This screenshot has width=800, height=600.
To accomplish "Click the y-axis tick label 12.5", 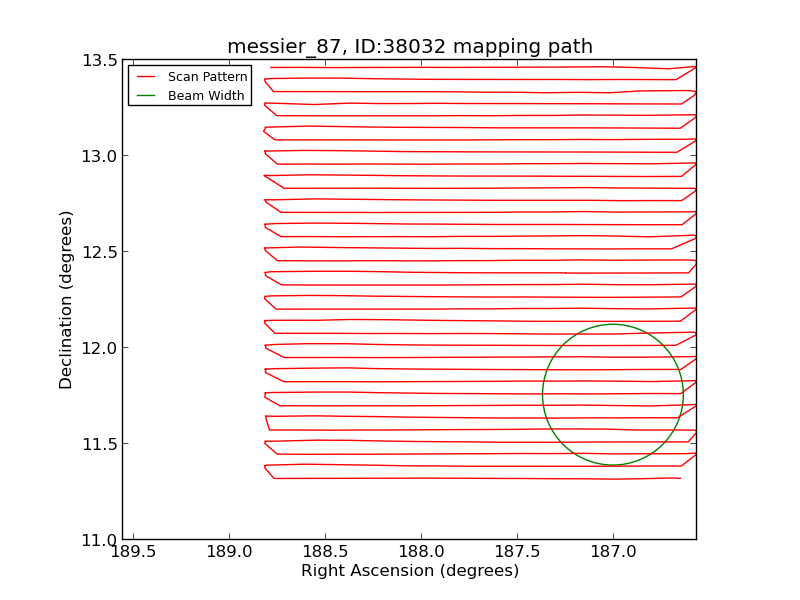I will tap(99, 252).
